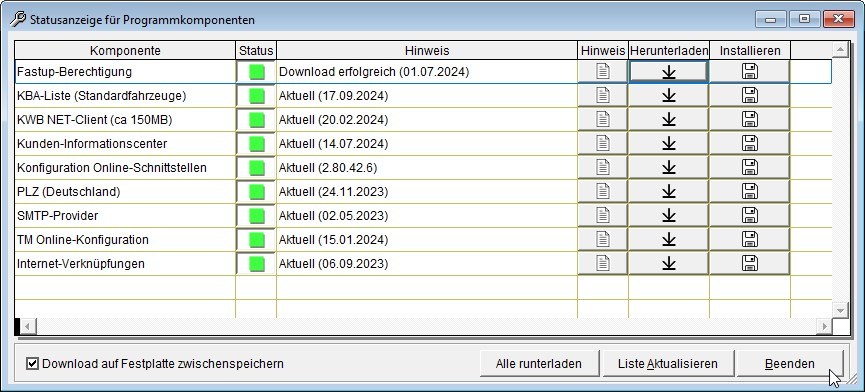Install the Internet-Verknüpfungen component
Screen dimensions: 865x392
coord(750,264)
